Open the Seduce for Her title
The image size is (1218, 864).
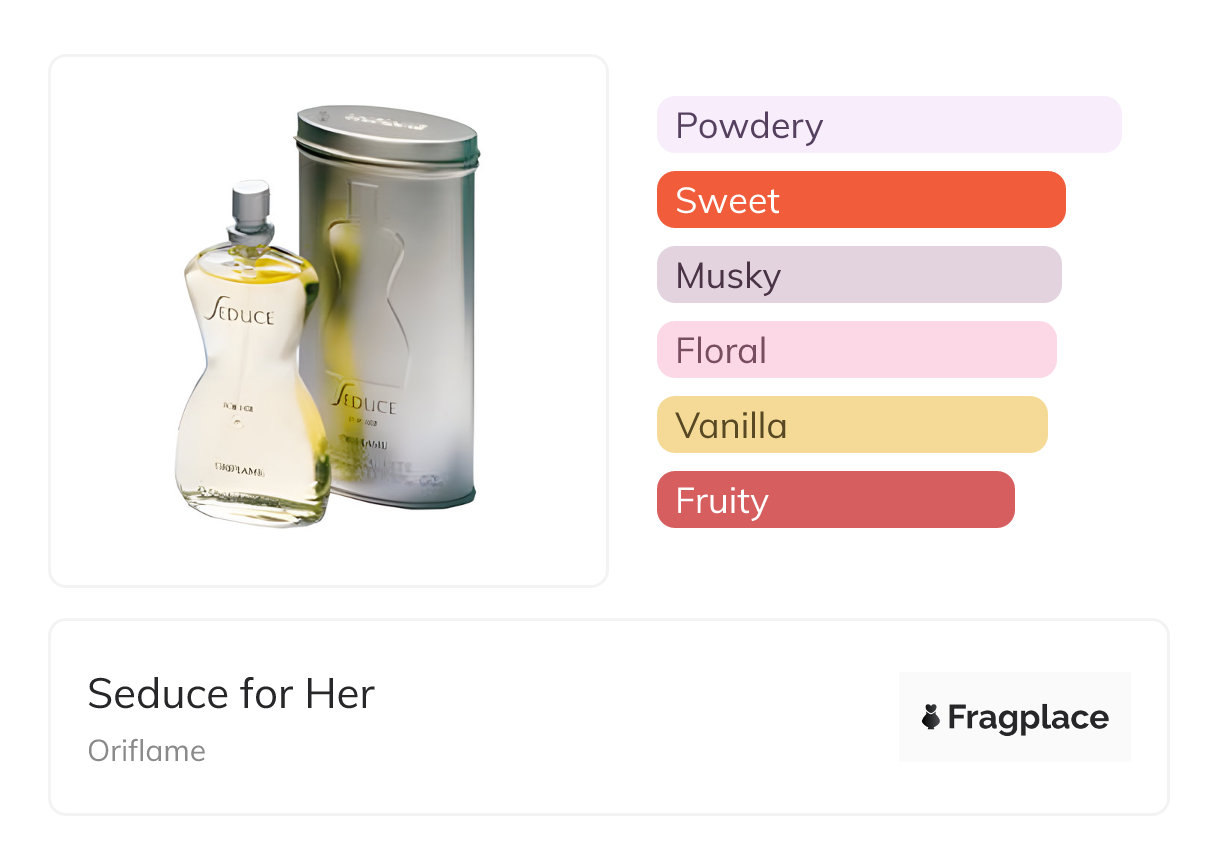point(231,694)
